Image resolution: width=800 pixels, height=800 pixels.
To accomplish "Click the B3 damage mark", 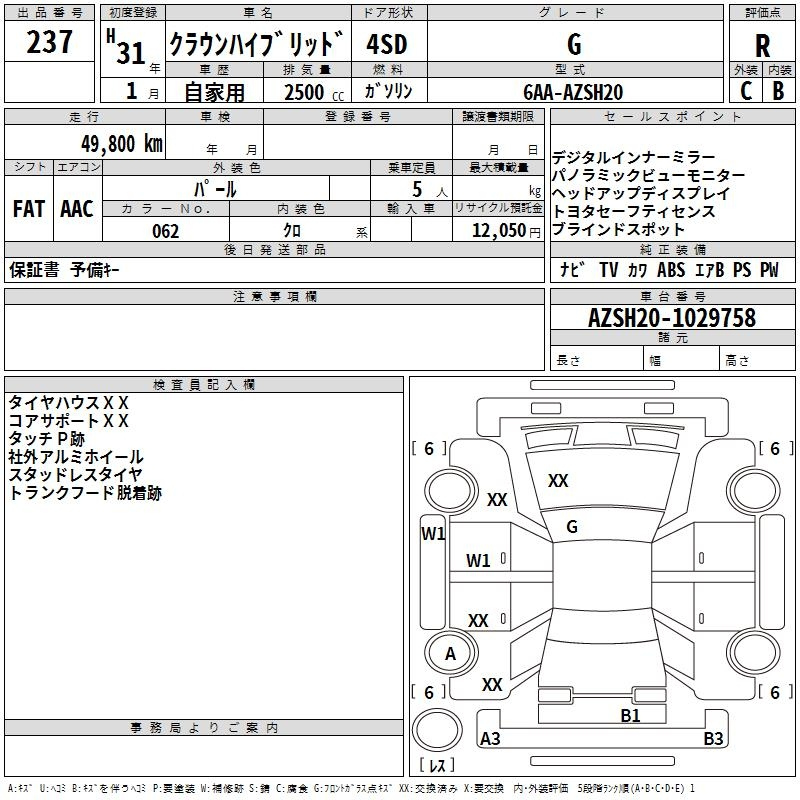I will coord(713,739).
